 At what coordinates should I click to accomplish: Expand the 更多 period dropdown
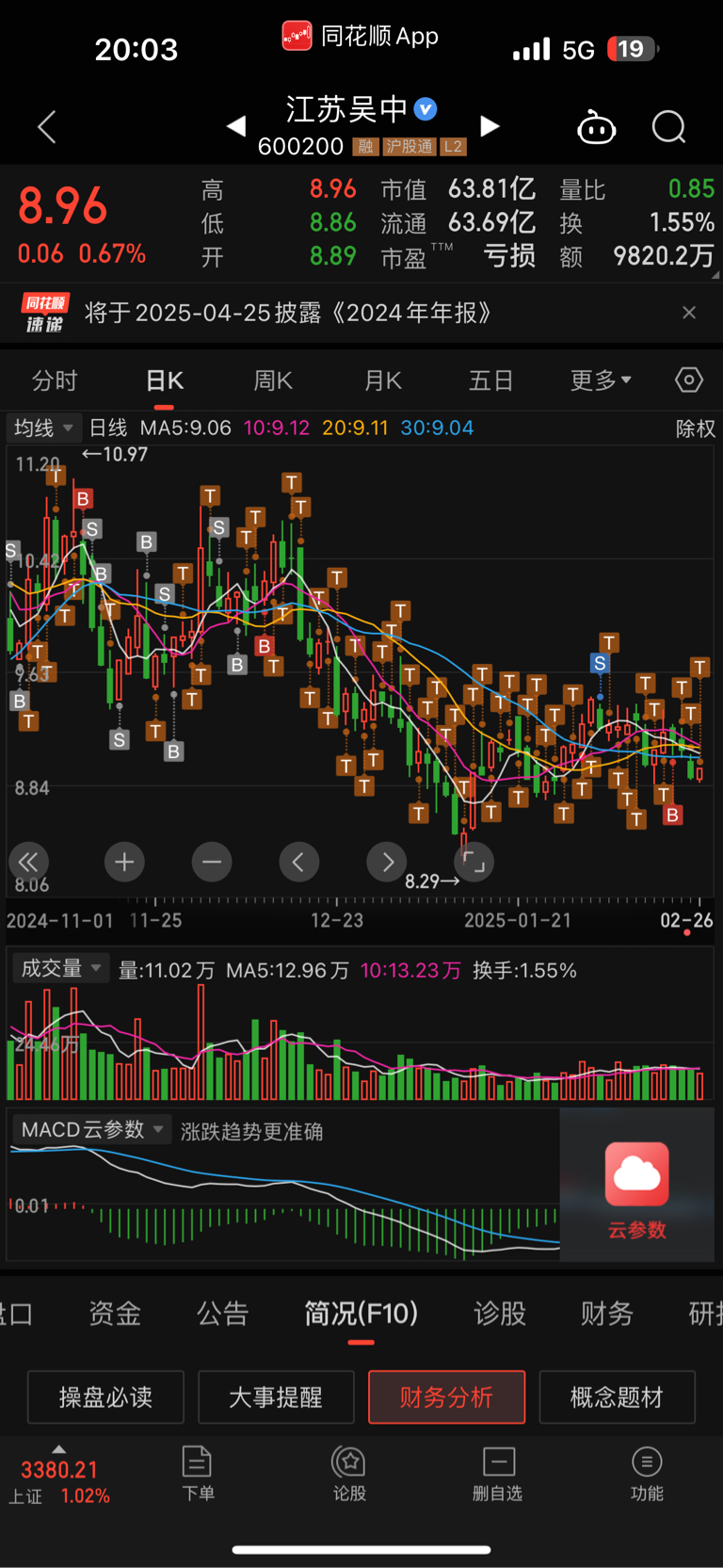click(601, 380)
